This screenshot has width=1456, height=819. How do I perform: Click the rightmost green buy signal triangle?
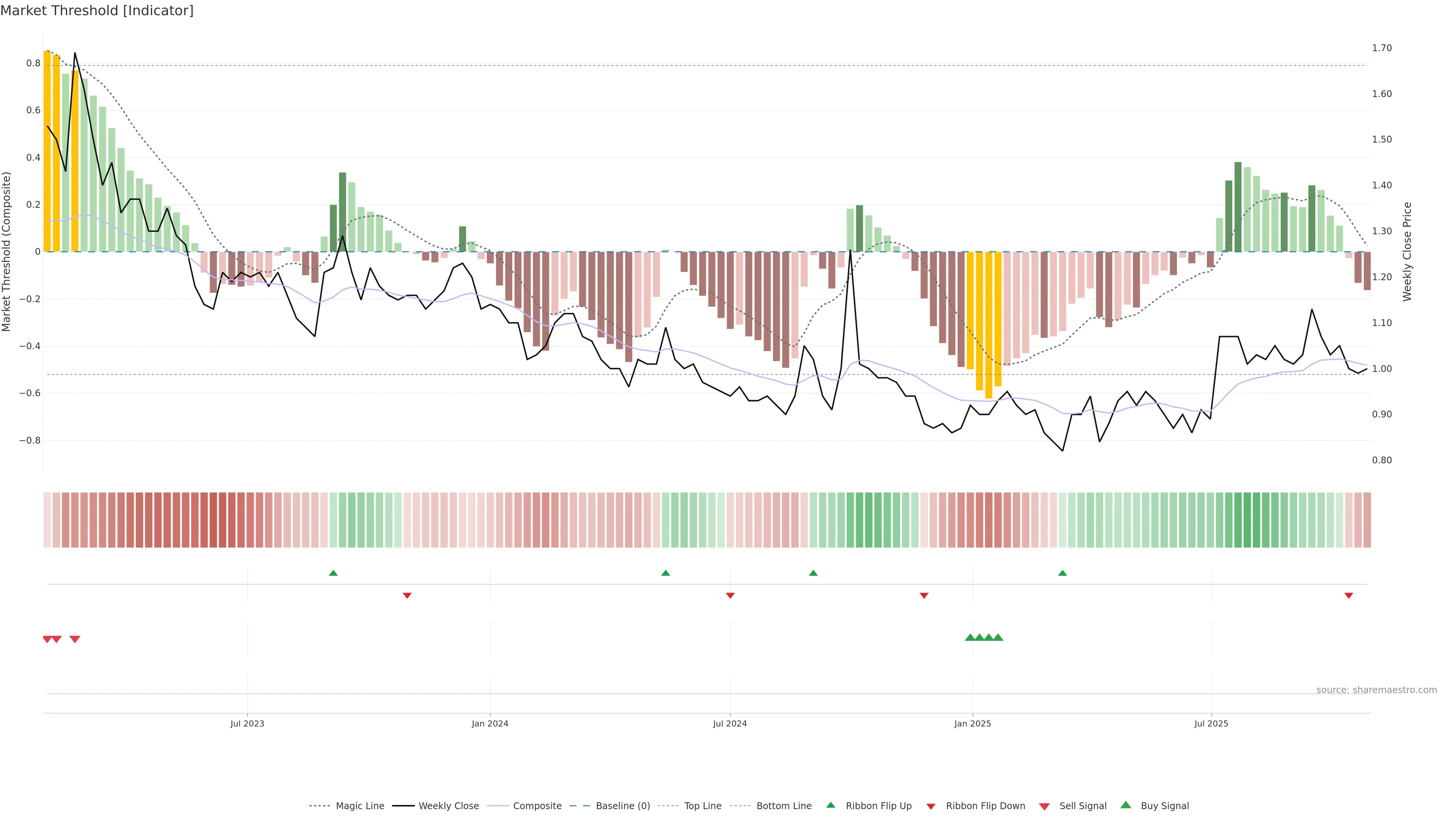(998, 637)
